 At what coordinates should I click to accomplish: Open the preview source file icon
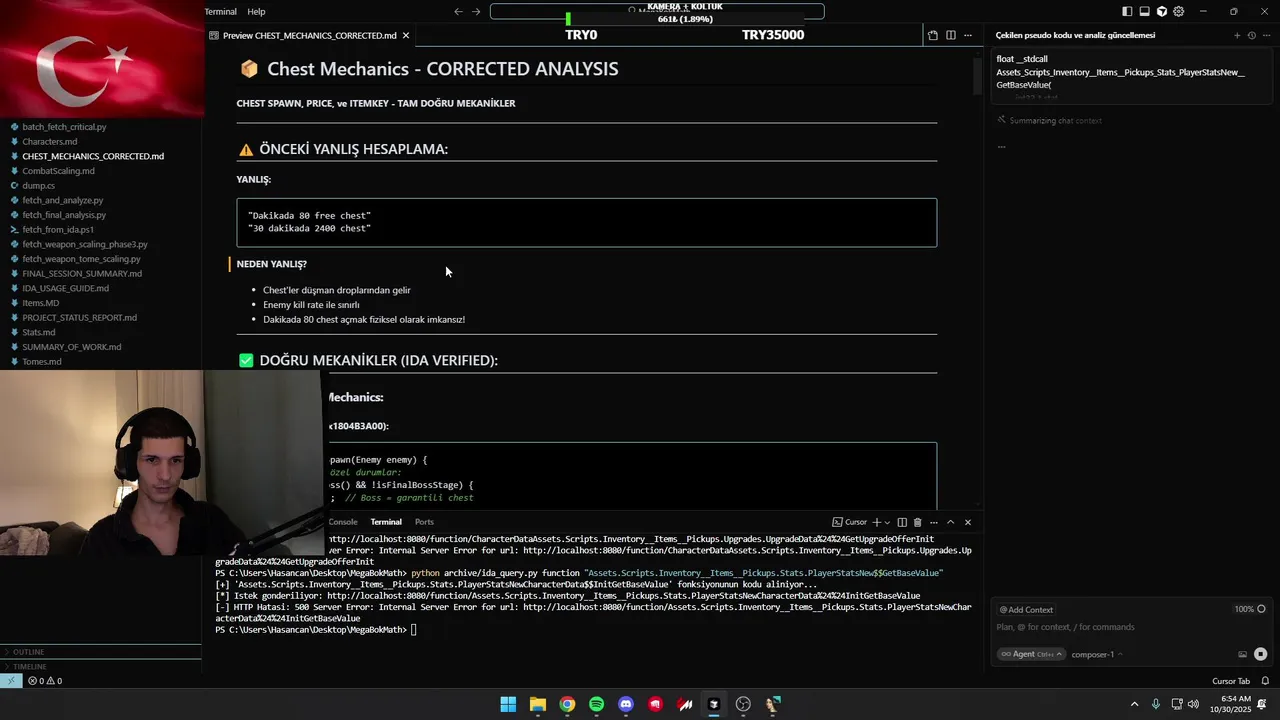(933, 35)
